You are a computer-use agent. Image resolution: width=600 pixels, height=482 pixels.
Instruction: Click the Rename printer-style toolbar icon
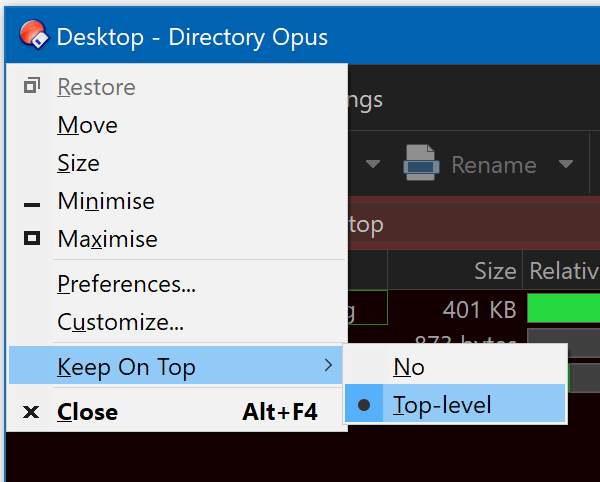(x=421, y=163)
